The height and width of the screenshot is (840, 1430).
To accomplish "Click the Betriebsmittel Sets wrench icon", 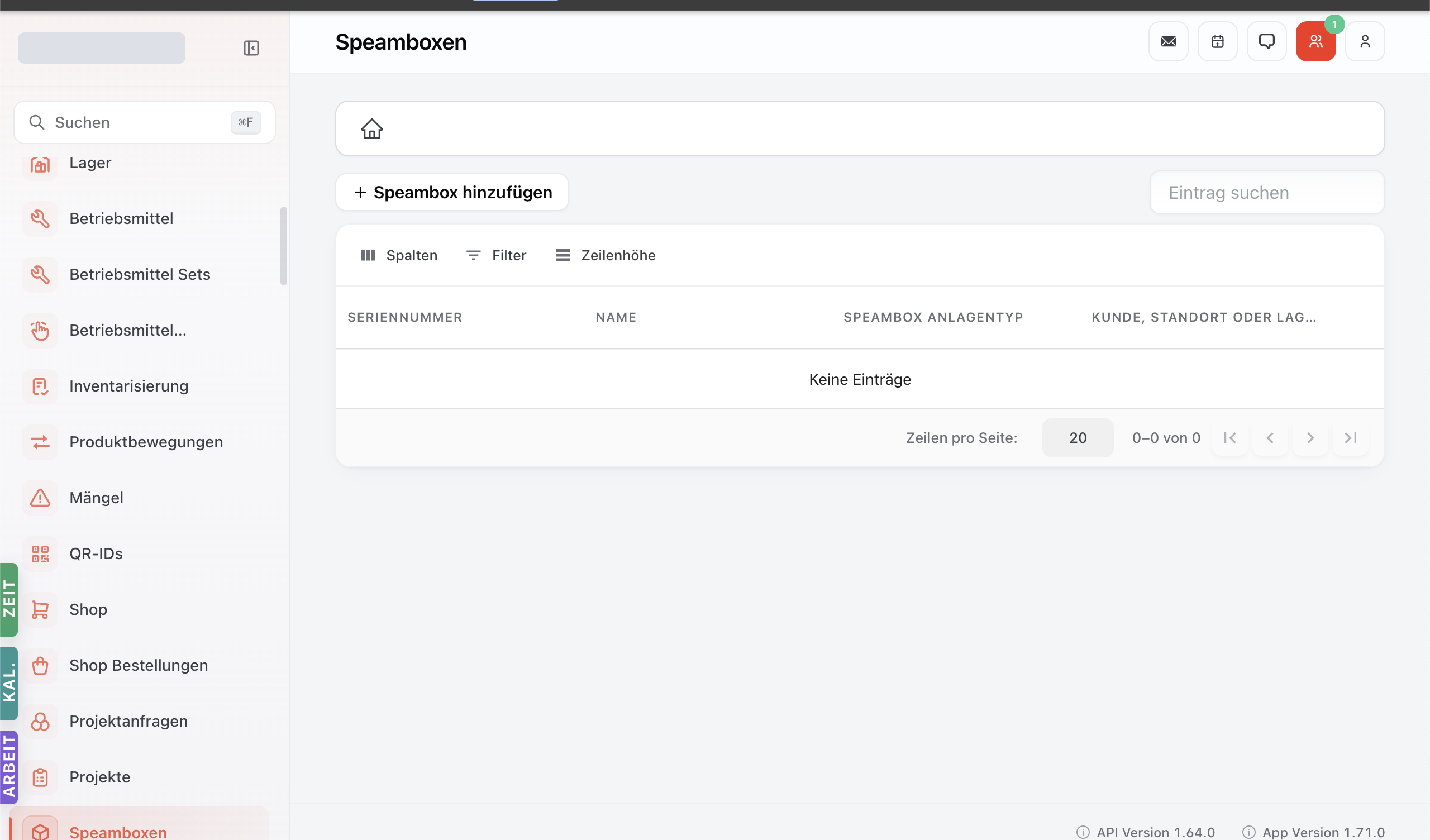I will (x=40, y=274).
